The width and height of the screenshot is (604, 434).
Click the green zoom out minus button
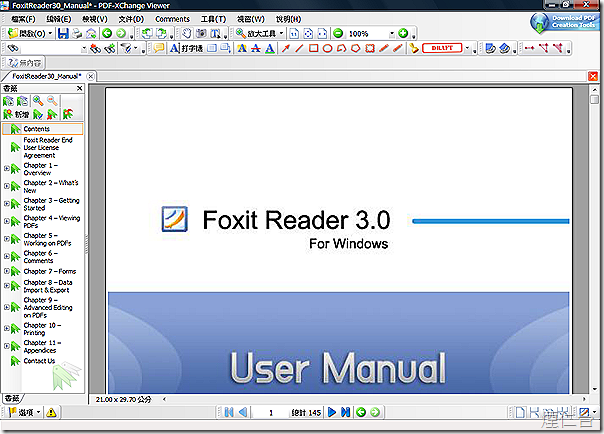pos(338,34)
